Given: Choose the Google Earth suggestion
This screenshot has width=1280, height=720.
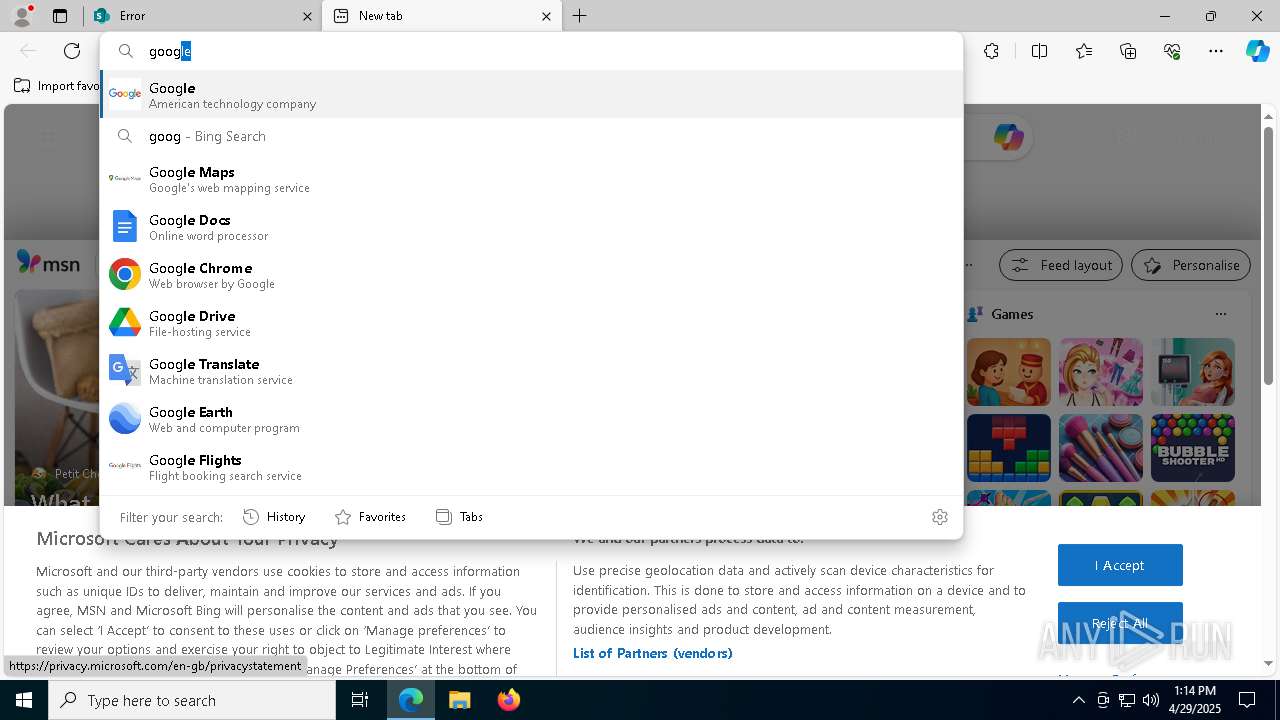Looking at the screenshot, I should pyautogui.click(x=531, y=419).
